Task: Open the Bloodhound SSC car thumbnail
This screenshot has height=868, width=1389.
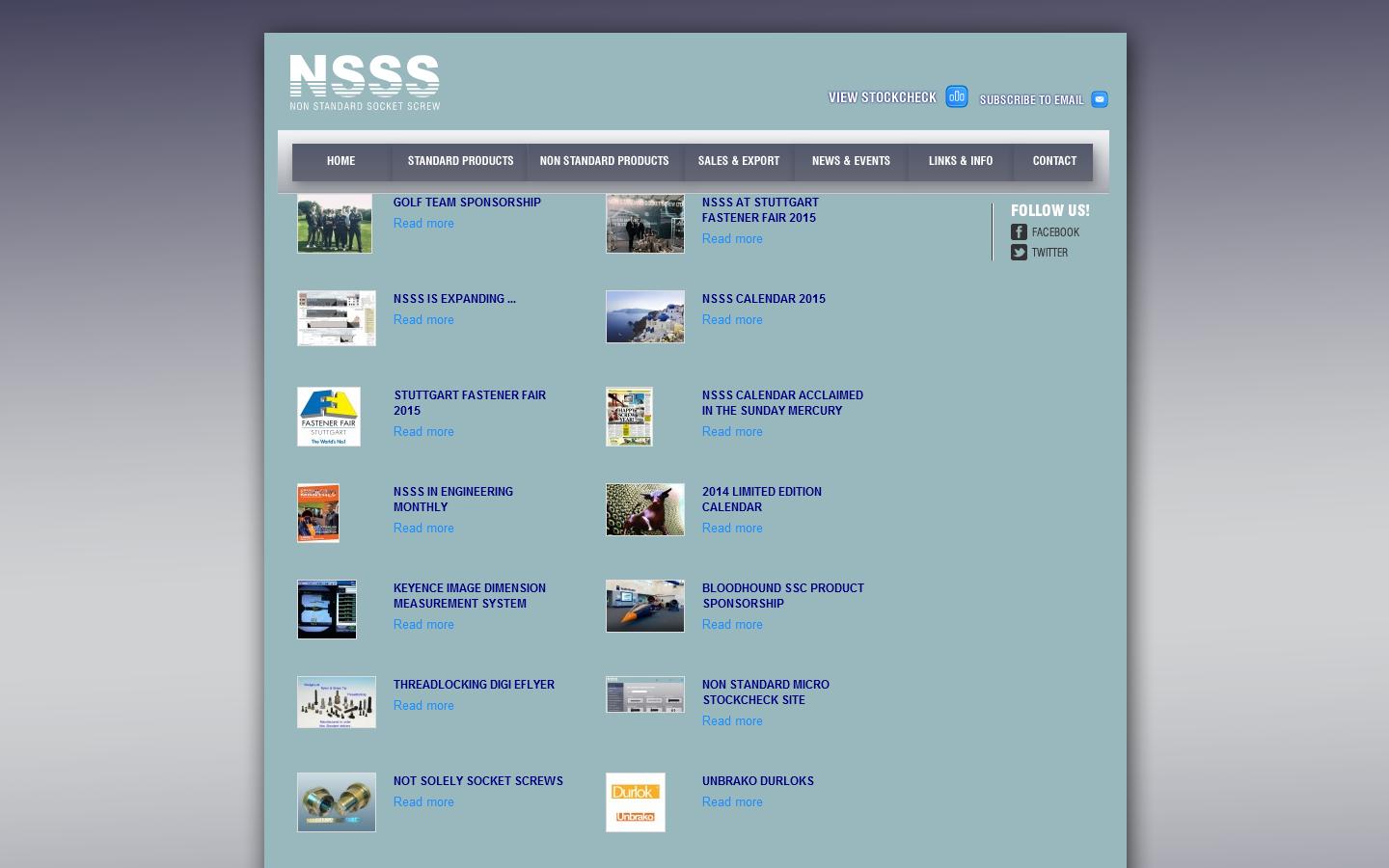Action: click(645, 607)
